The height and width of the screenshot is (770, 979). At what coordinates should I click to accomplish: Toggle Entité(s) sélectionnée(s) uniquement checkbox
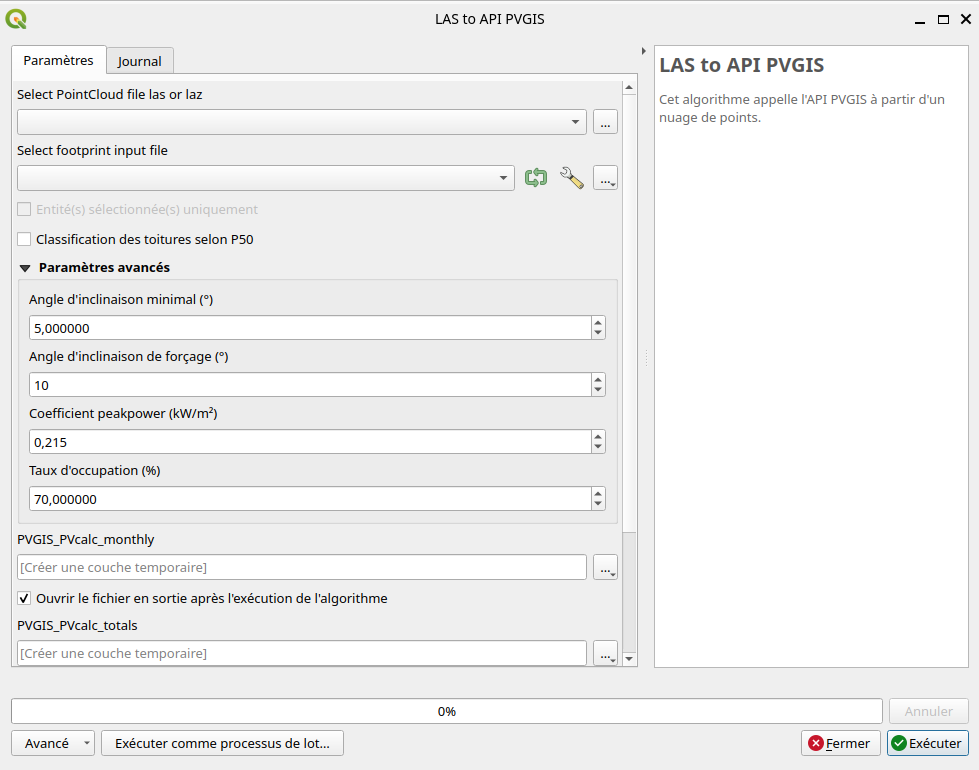point(24,209)
